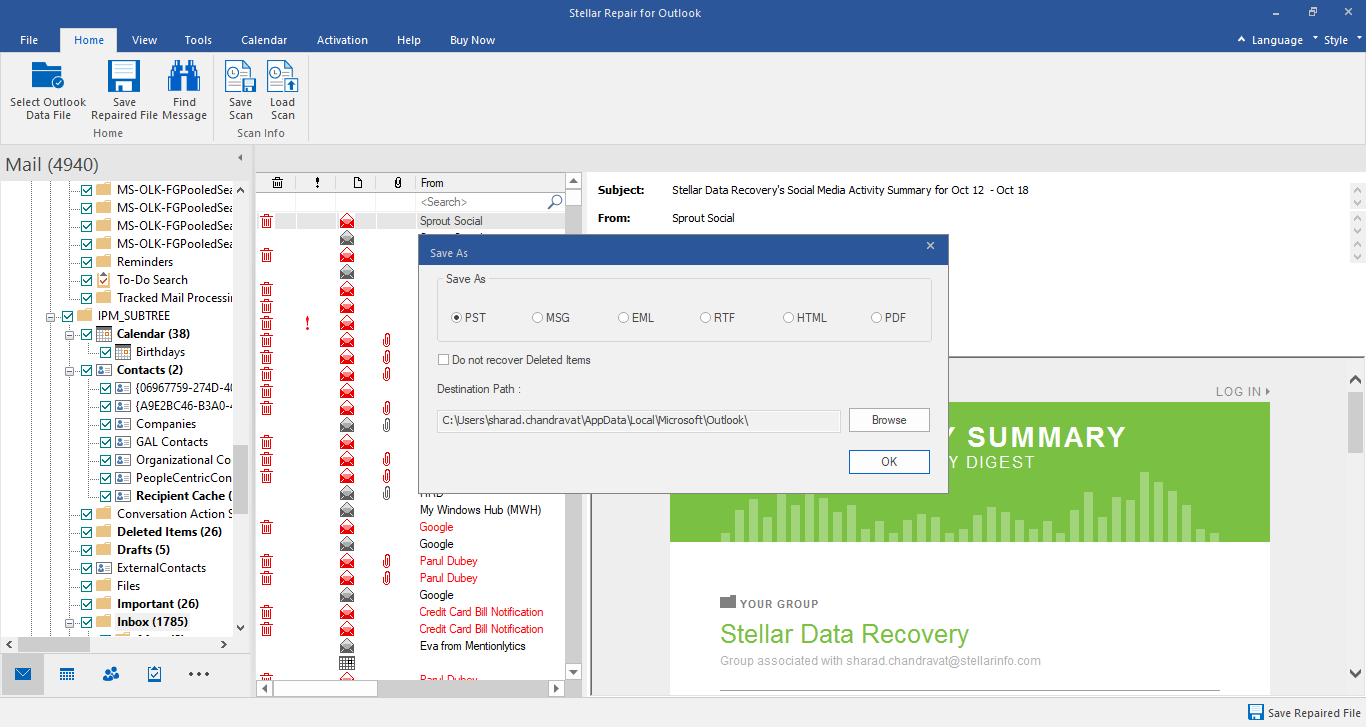Click the envelope icon in Sprout Social row
The image size is (1366, 727).
tap(347, 221)
